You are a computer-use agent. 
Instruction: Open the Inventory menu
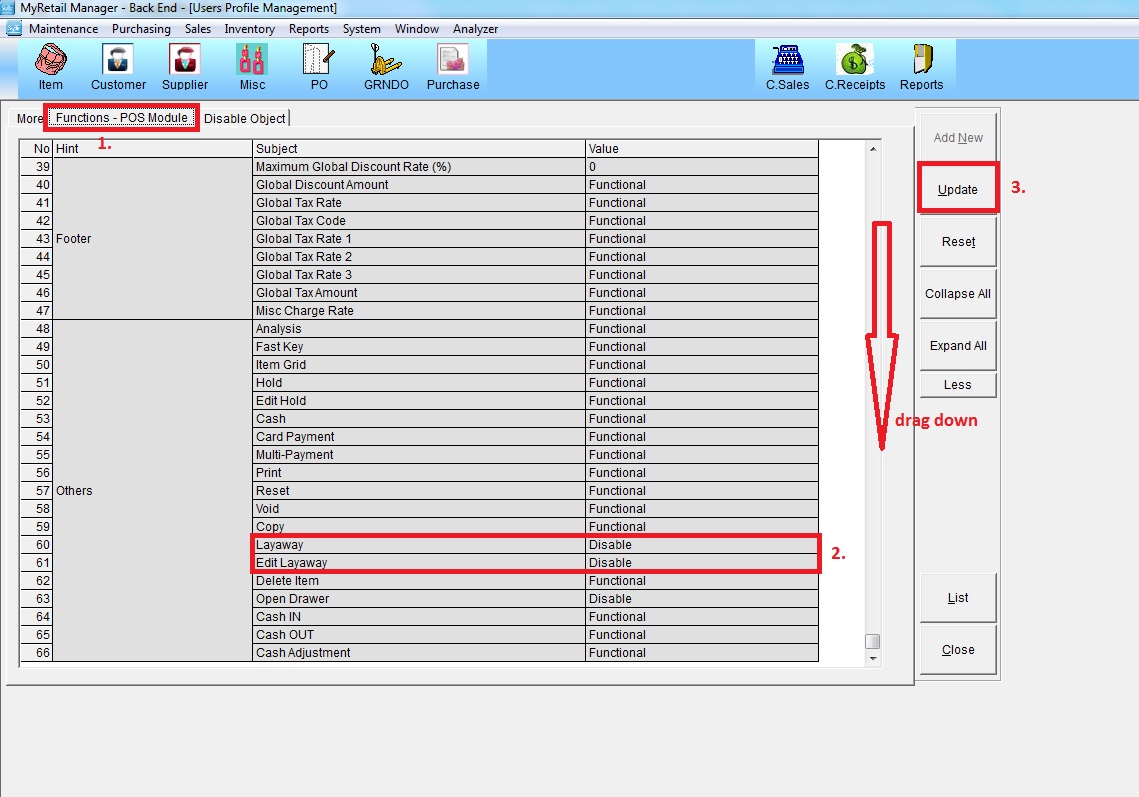tap(249, 29)
